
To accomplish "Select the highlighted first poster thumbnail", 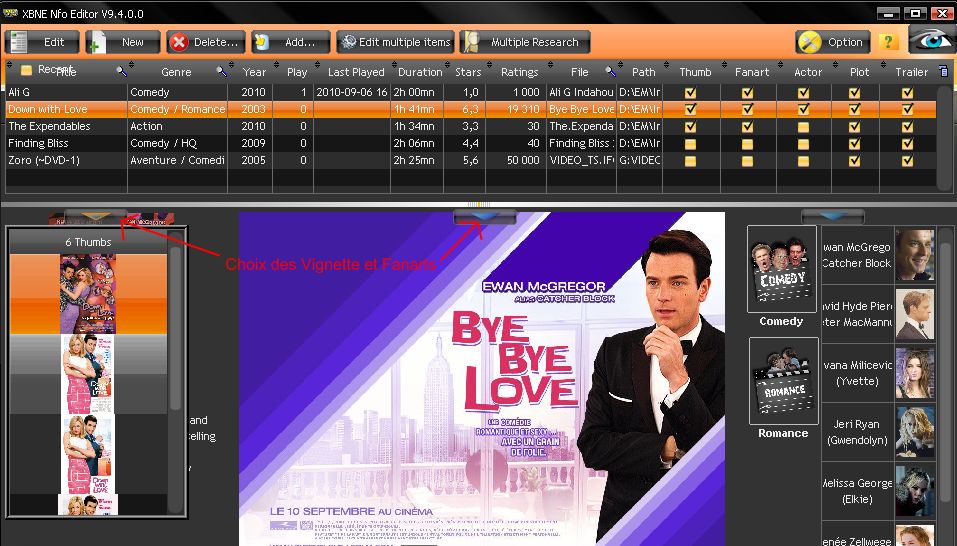I will [88, 294].
